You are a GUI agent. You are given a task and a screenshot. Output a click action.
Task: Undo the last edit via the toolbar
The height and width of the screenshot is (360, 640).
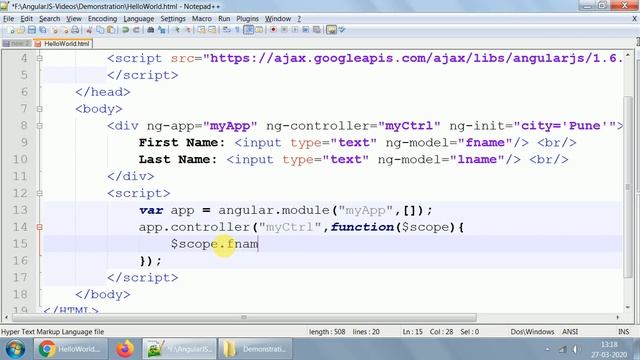point(126,30)
